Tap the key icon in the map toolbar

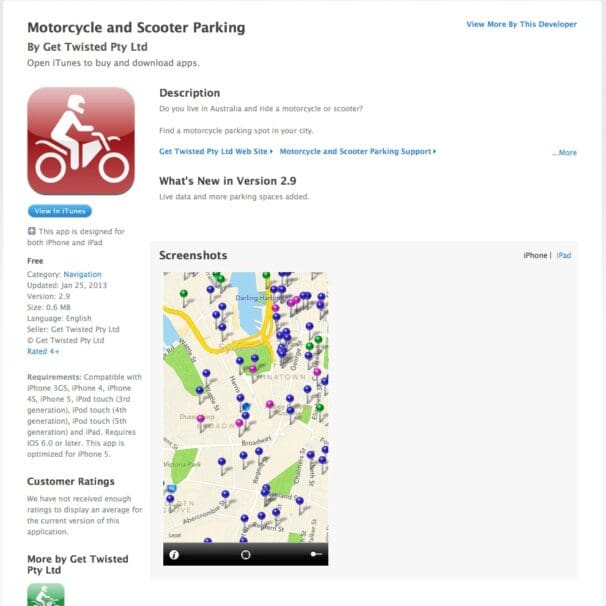[x=316, y=554]
